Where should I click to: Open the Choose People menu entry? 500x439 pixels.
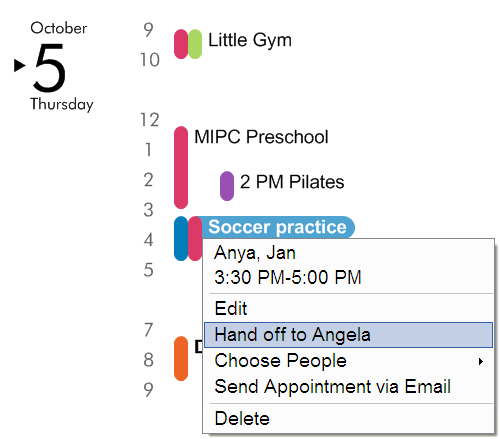[348, 361]
